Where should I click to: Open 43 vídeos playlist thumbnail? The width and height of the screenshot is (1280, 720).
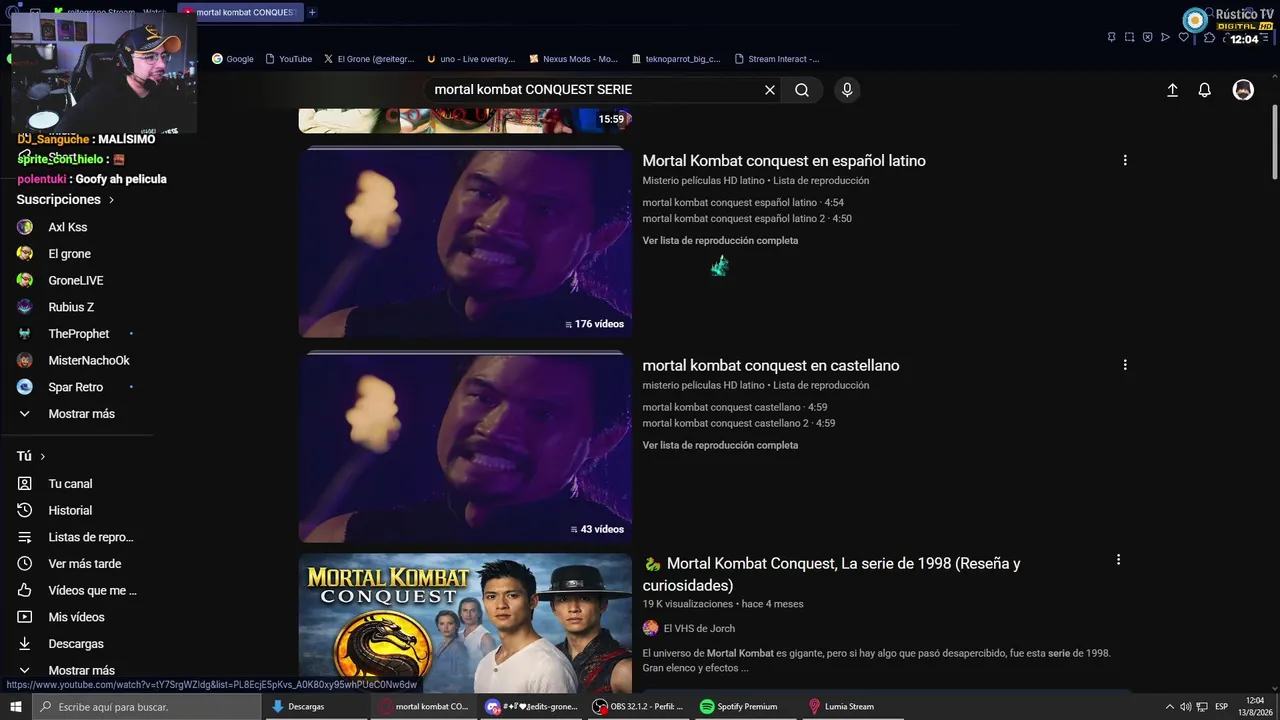(x=465, y=448)
